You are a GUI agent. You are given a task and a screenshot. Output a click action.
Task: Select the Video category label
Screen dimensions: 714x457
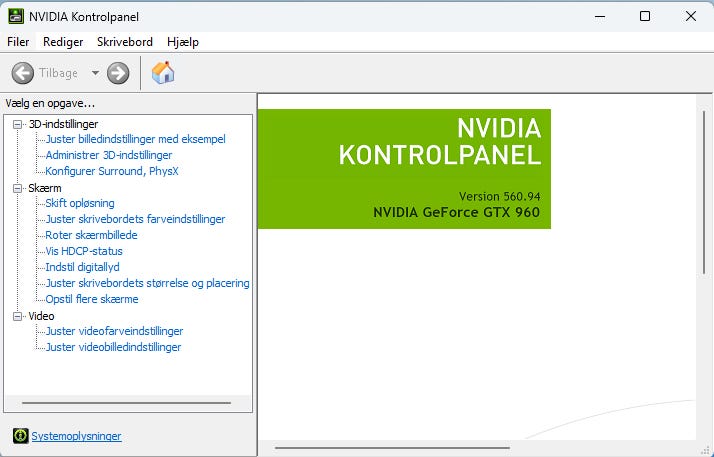41,316
